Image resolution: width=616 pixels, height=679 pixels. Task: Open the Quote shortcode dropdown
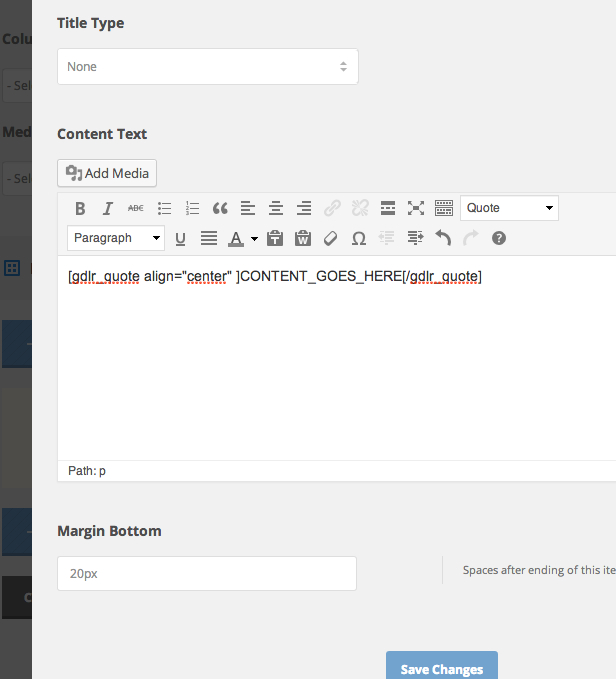pyautogui.click(x=509, y=208)
